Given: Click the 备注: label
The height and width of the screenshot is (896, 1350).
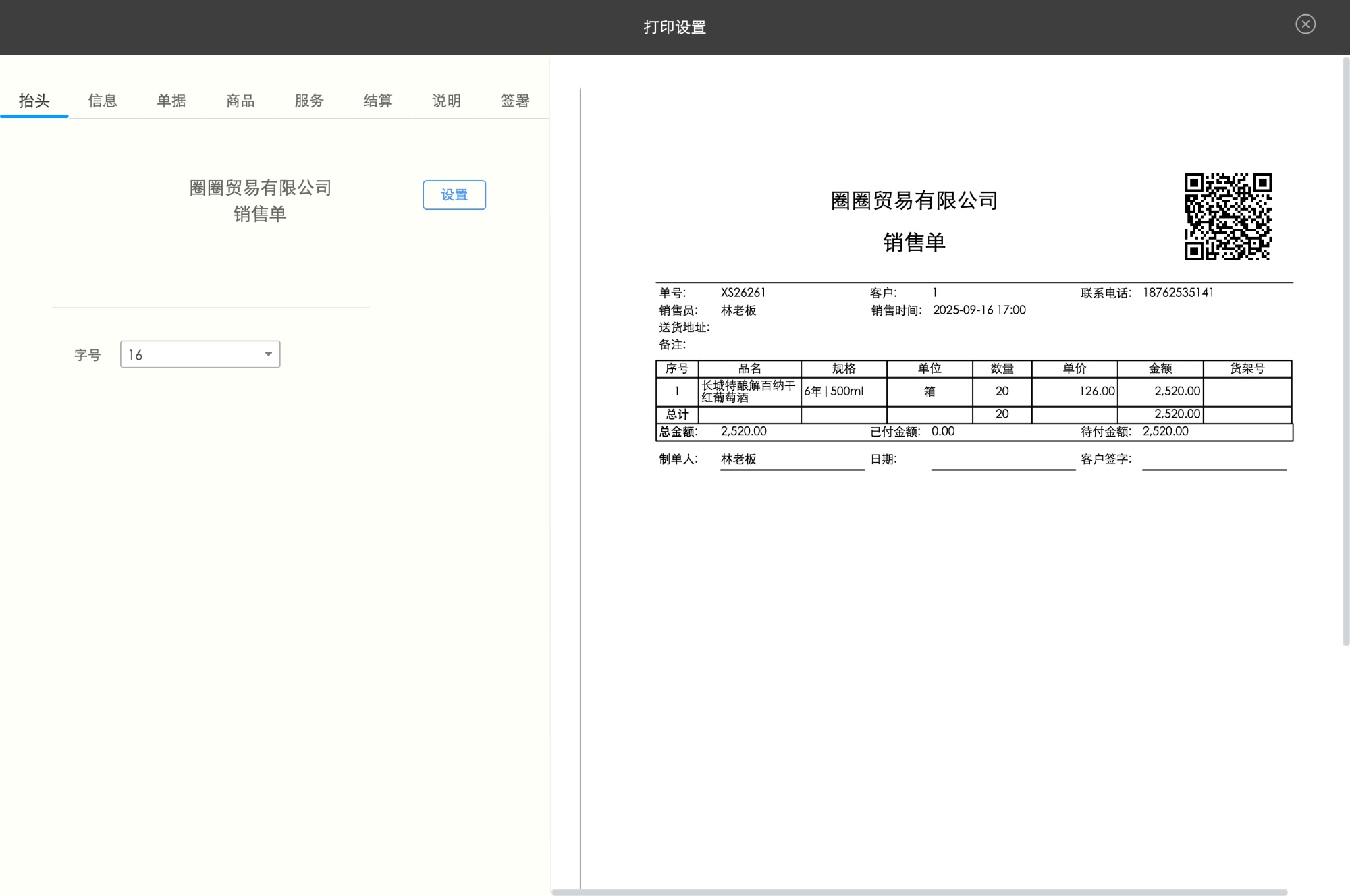Looking at the screenshot, I should coord(672,345).
